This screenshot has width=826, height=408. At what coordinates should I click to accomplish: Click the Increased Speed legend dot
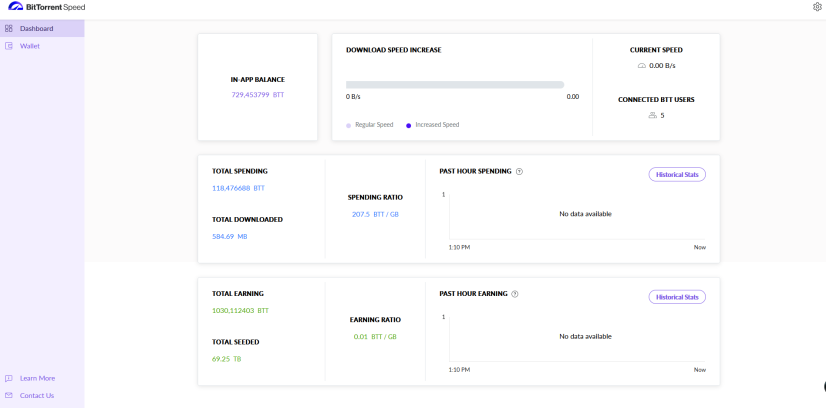(x=408, y=125)
